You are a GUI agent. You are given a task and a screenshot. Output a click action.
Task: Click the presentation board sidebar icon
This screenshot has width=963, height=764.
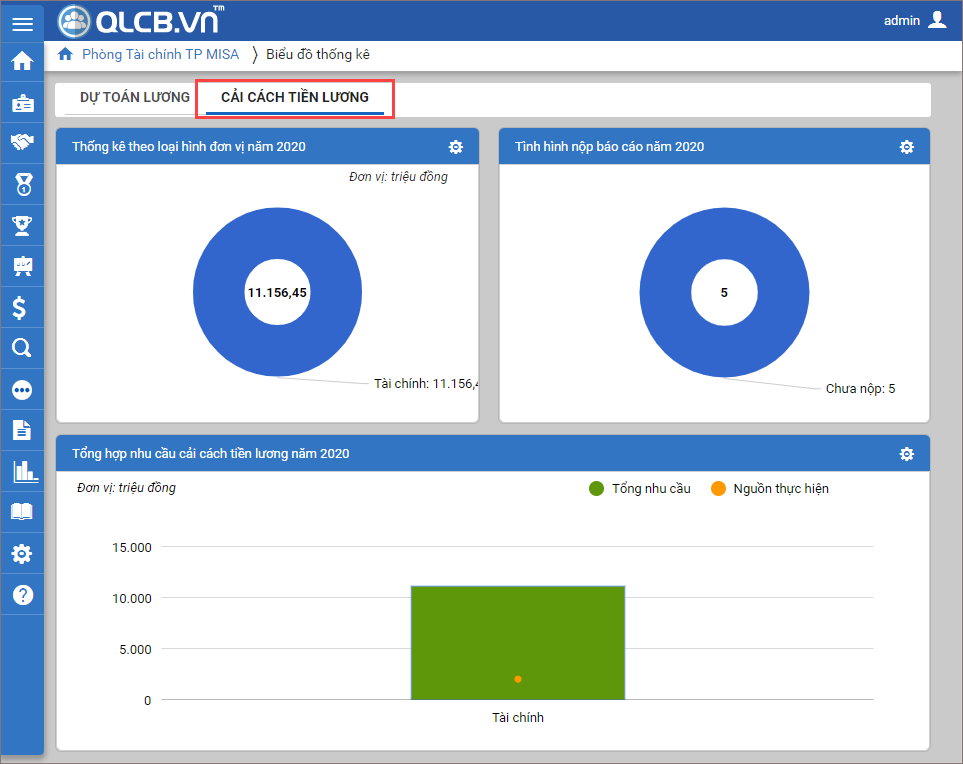(x=22, y=266)
